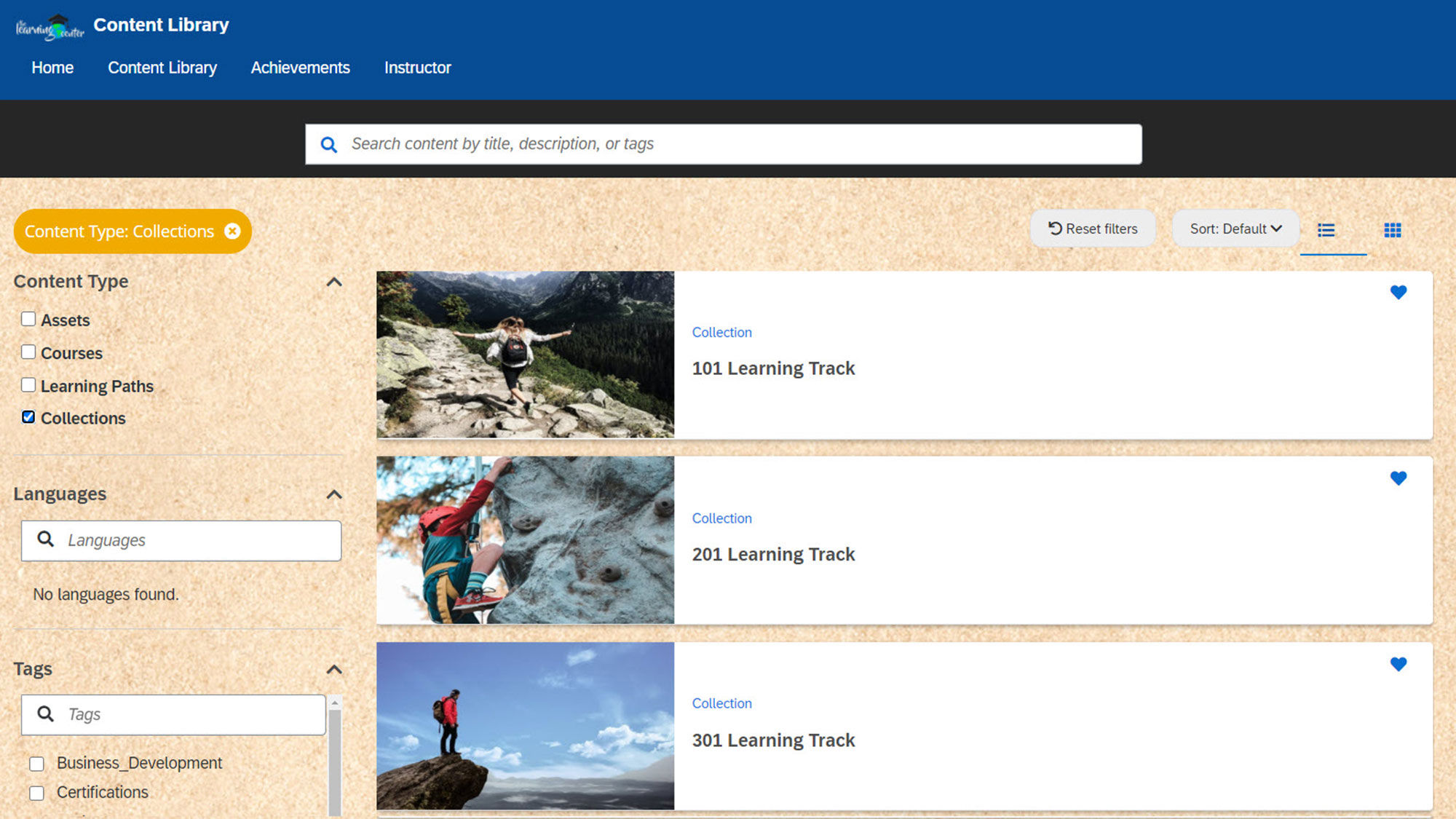Click the Reset filters button
1456x819 pixels.
(1093, 229)
